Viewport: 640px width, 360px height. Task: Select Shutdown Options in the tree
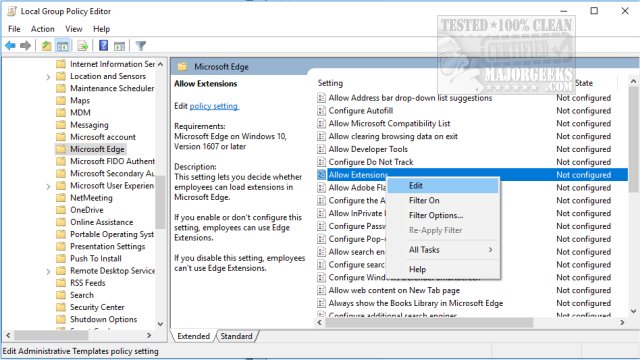click(103, 319)
